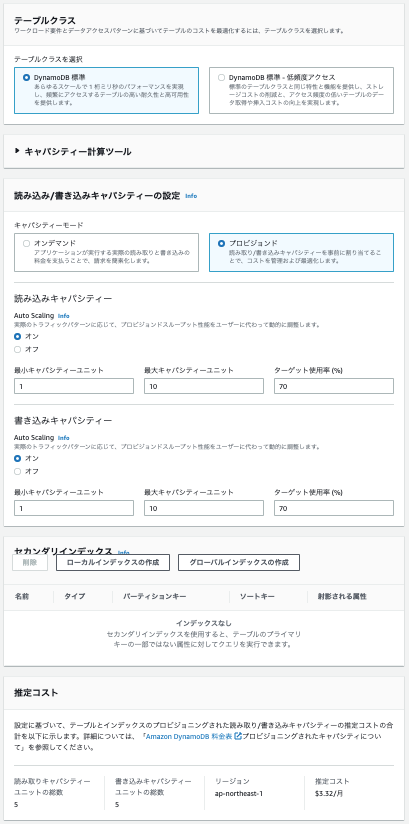Image resolution: width=409 pixels, height=824 pixels.
Task: Click read 最大キャパシティーユニット field
Action: pyautogui.click(x=204, y=386)
